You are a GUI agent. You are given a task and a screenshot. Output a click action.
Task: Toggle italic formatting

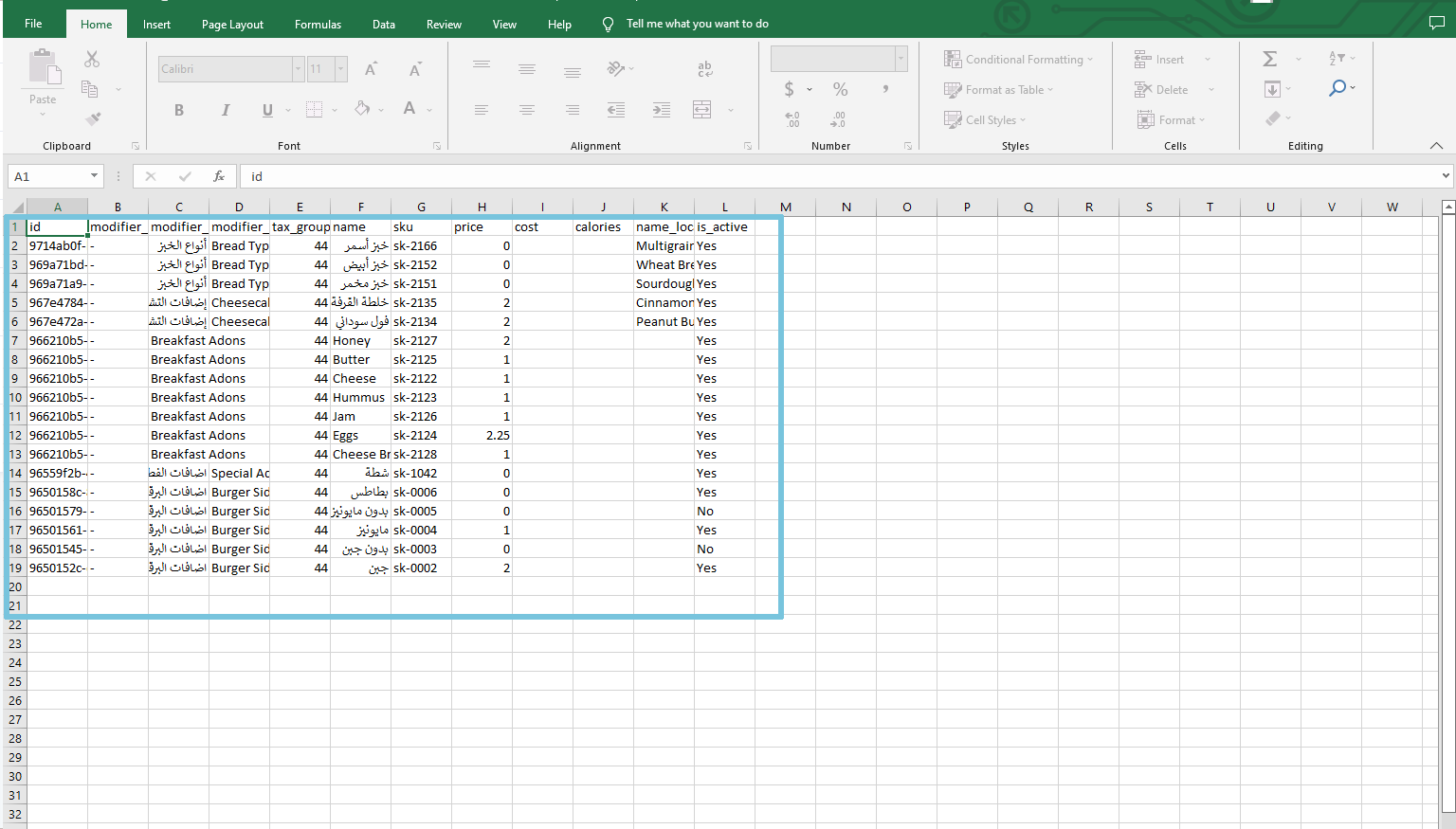226,110
